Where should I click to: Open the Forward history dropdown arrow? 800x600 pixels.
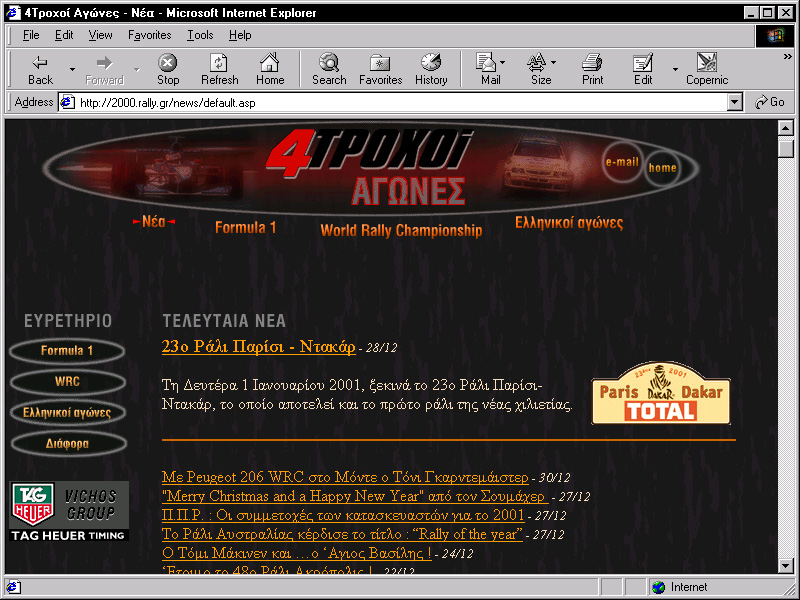136,69
